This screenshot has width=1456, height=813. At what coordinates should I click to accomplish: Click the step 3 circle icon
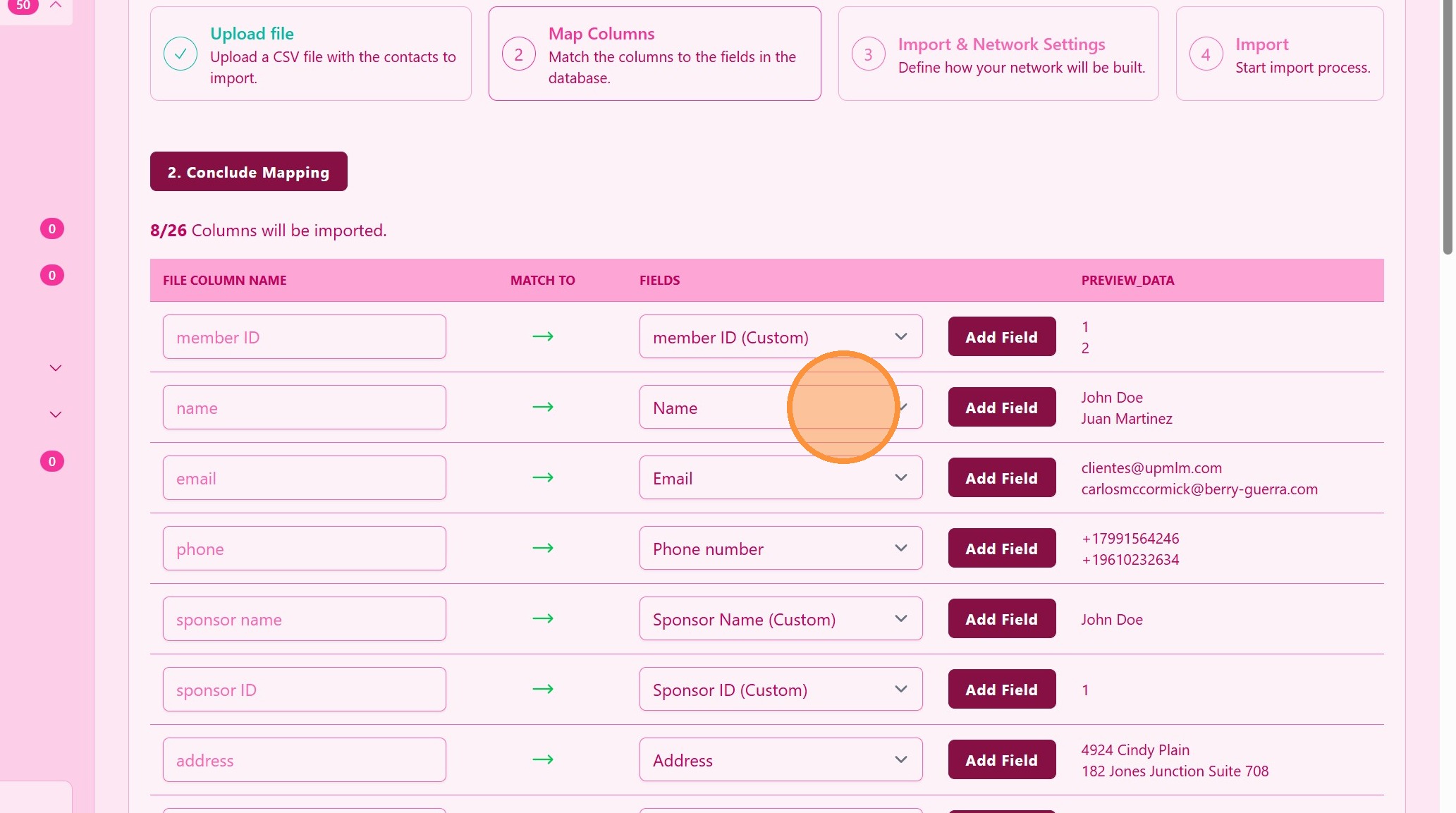tap(868, 54)
